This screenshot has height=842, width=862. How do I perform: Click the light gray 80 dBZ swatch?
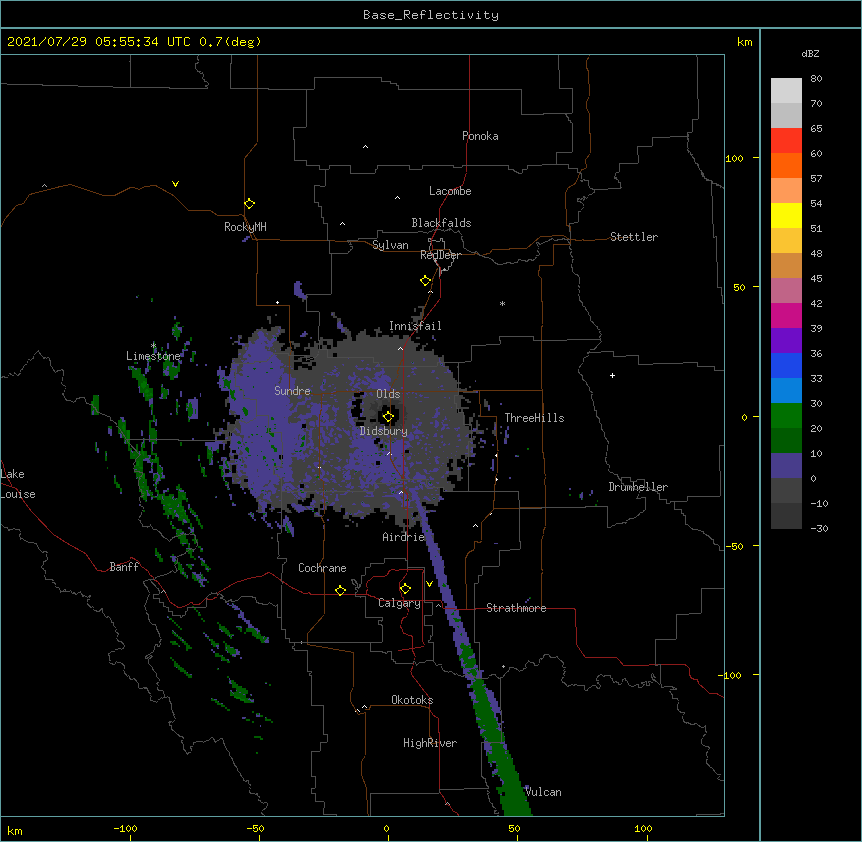[x=786, y=91]
